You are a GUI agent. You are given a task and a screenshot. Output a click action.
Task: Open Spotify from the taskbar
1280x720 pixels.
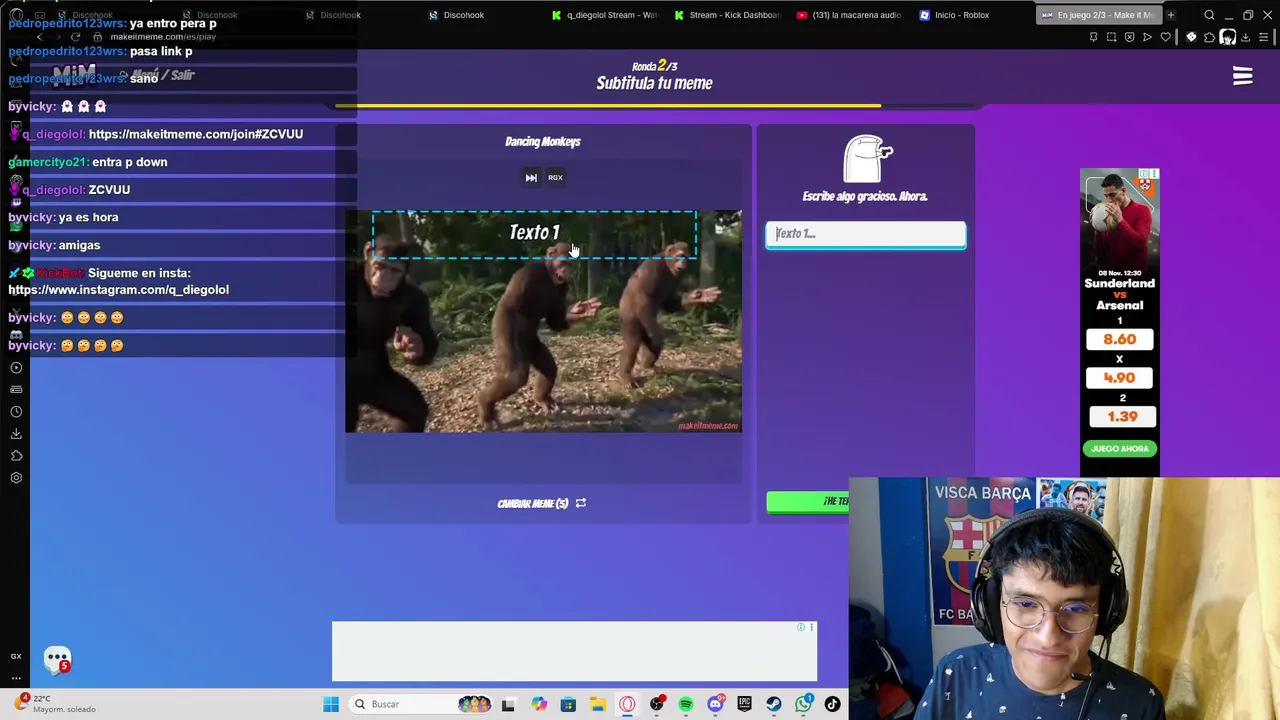[686, 704]
